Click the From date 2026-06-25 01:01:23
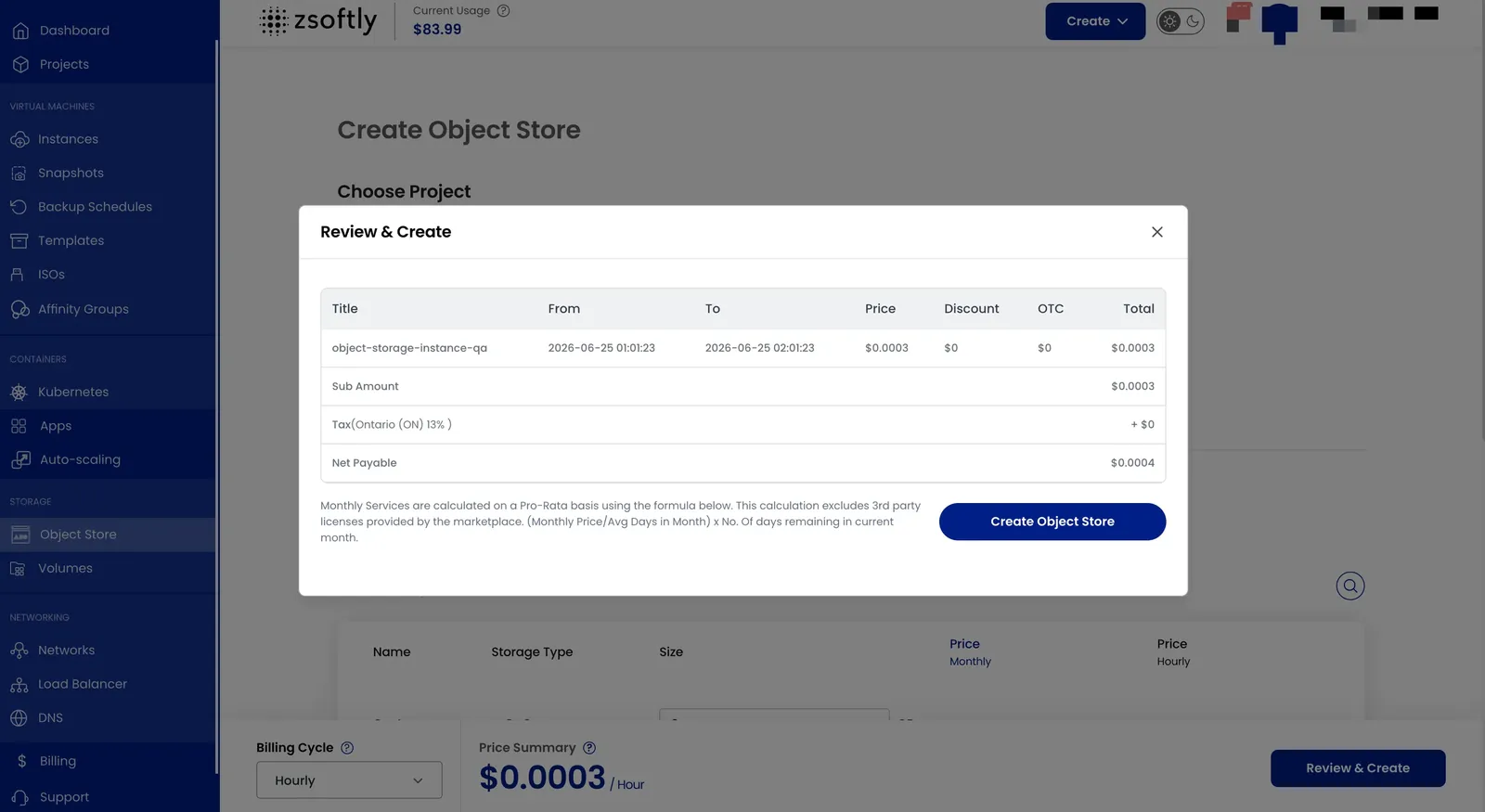 pyautogui.click(x=601, y=348)
